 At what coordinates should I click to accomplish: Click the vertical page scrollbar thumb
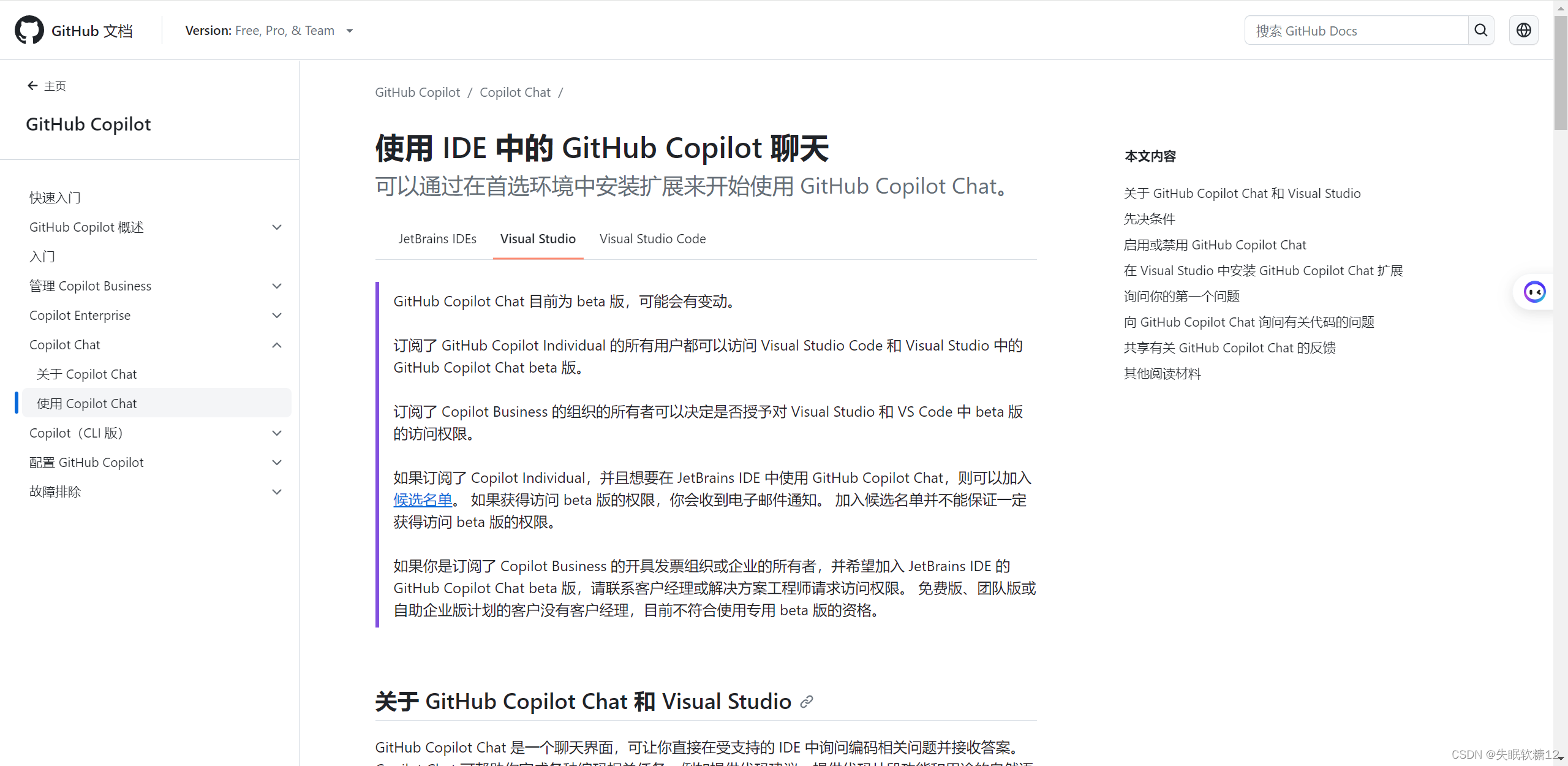click(1561, 74)
